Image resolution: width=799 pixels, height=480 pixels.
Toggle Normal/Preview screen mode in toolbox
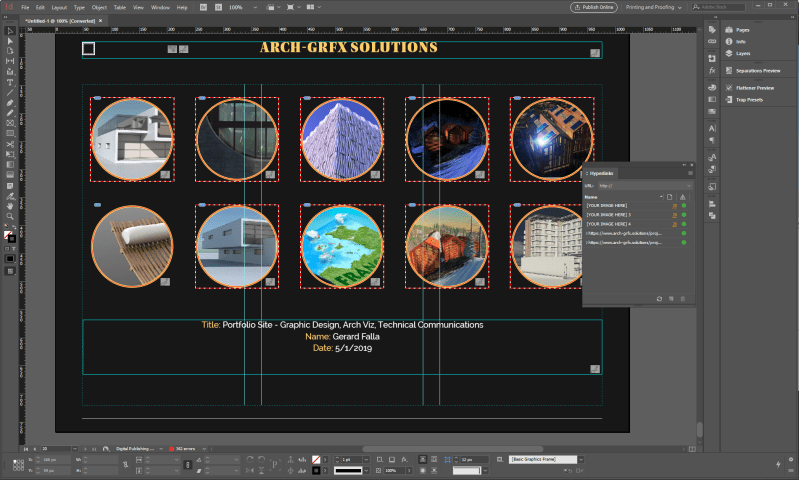click(x=10, y=272)
